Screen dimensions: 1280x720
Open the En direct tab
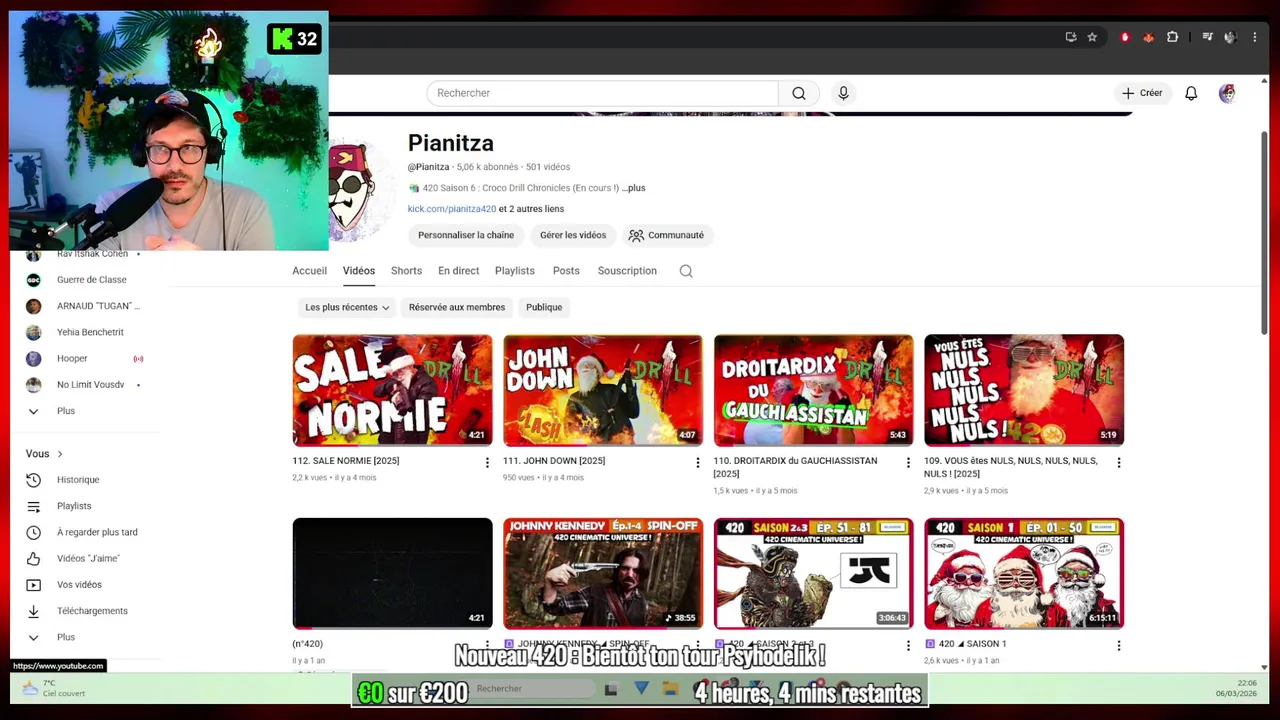pos(458,271)
